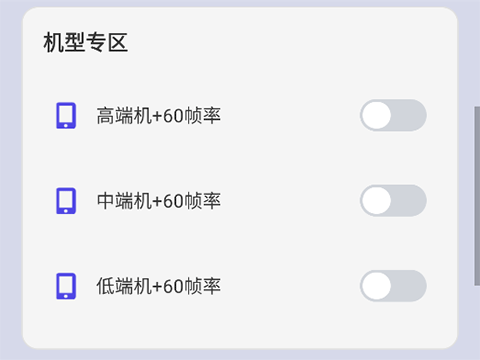
Task: Click the vertical scrollbar thumb
Action: (x=477, y=196)
